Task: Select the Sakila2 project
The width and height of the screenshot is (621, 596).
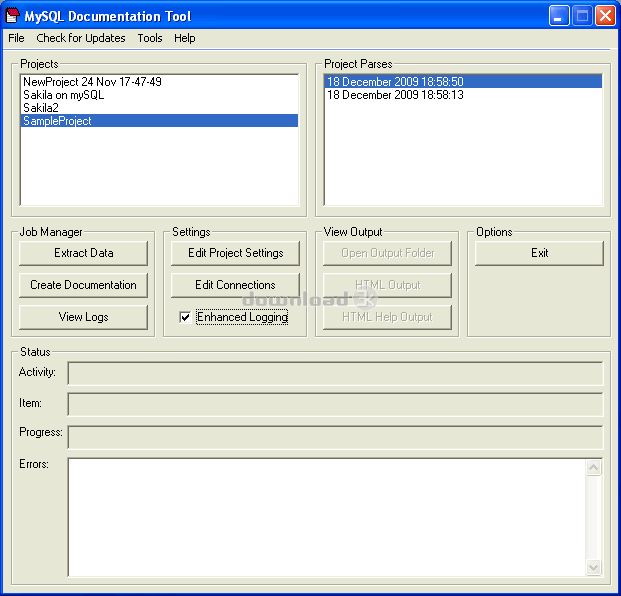Action: click(x=159, y=108)
